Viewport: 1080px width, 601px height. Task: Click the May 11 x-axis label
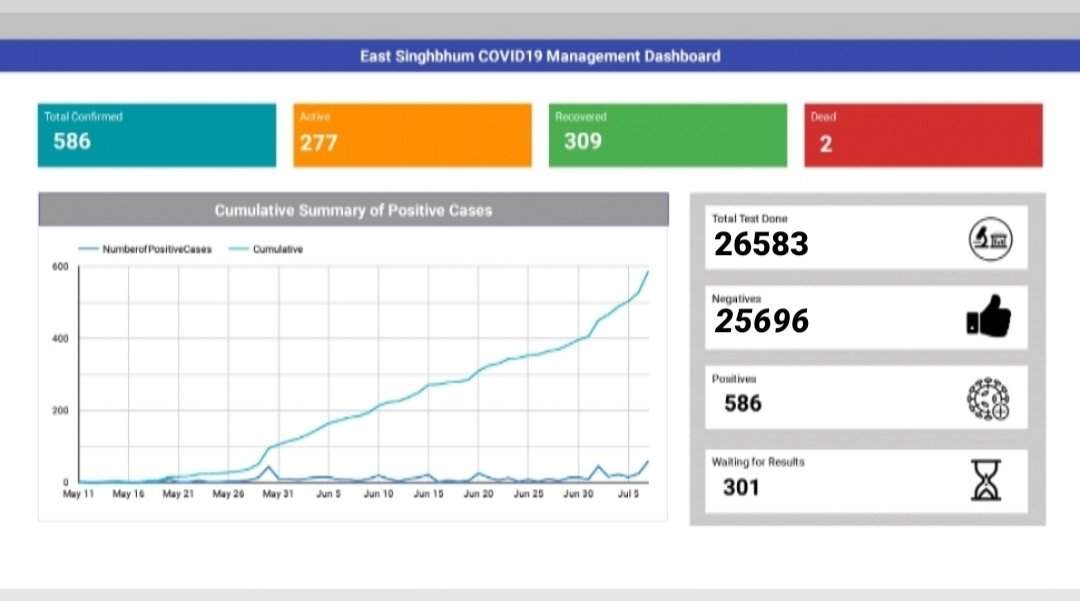pos(79,494)
